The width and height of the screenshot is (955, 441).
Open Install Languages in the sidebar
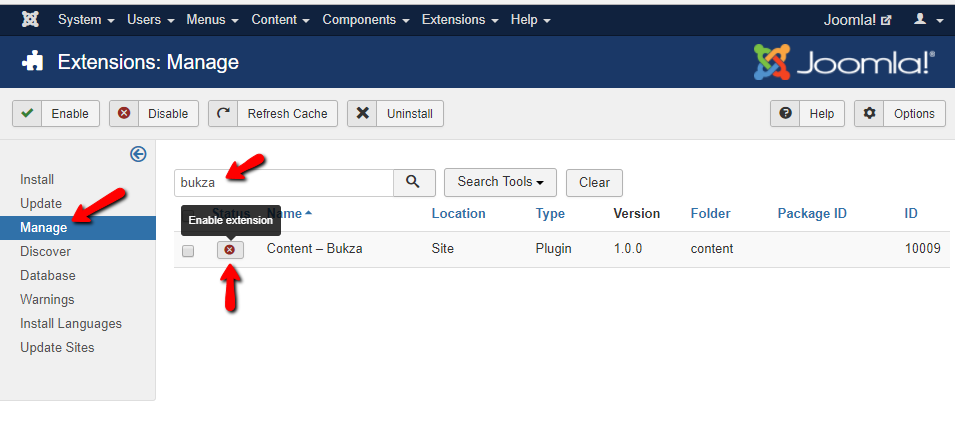71,324
